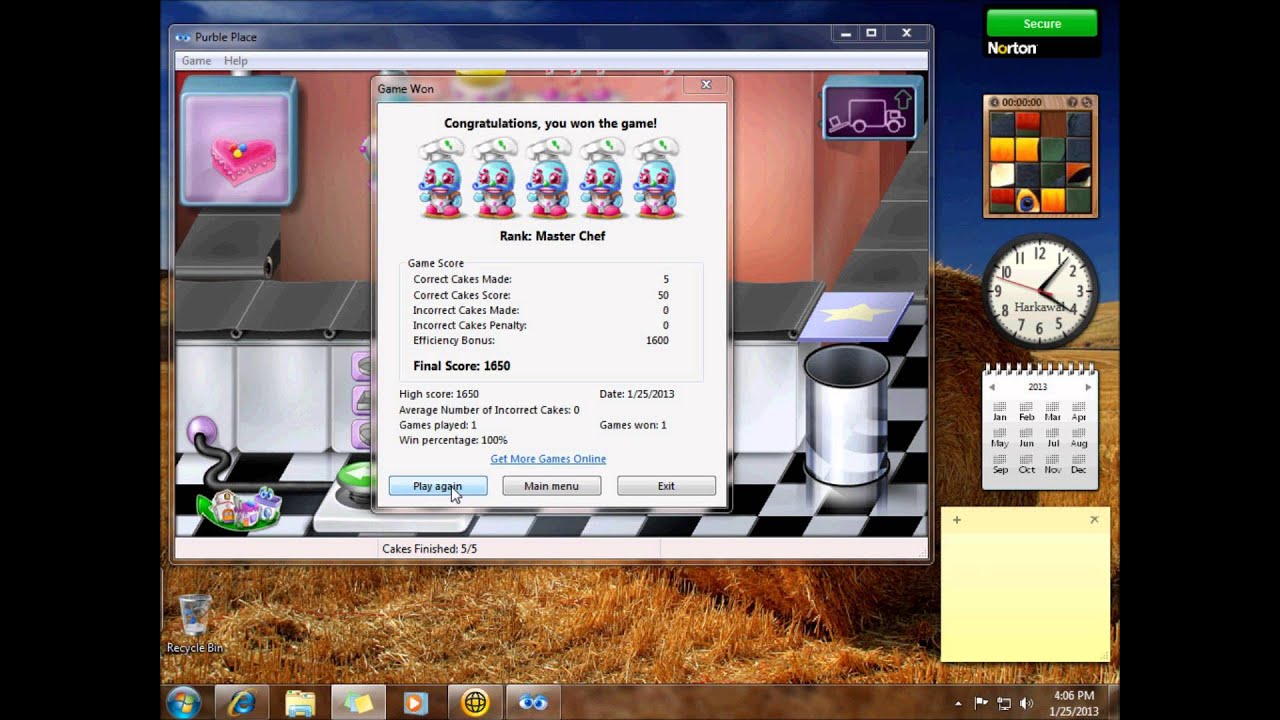The height and width of the screenshot is (720, 1280).
Task: Click the metal trash can in the bakery
Action: point(846,418)
